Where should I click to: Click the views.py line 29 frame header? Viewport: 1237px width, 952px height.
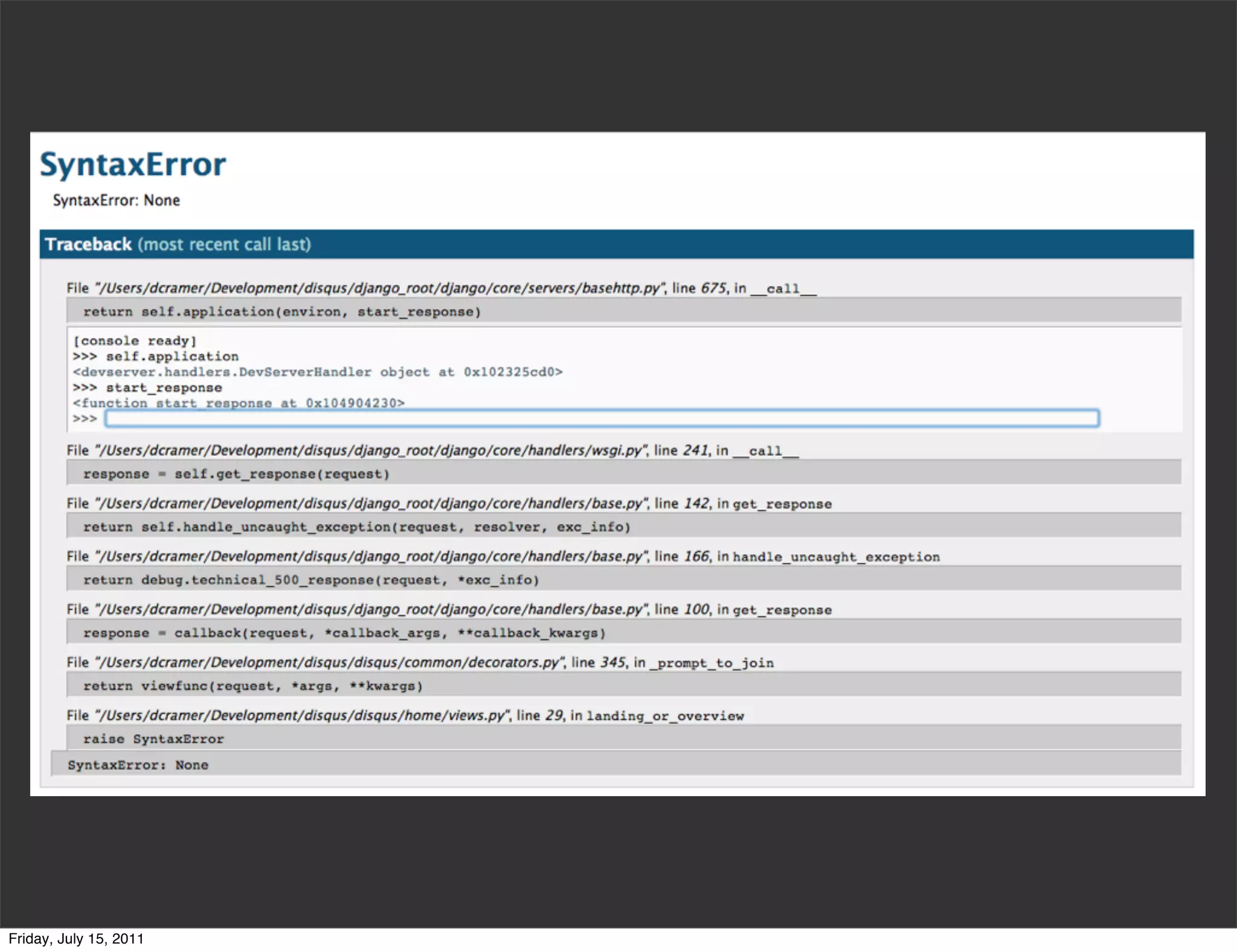coord(405,716)
